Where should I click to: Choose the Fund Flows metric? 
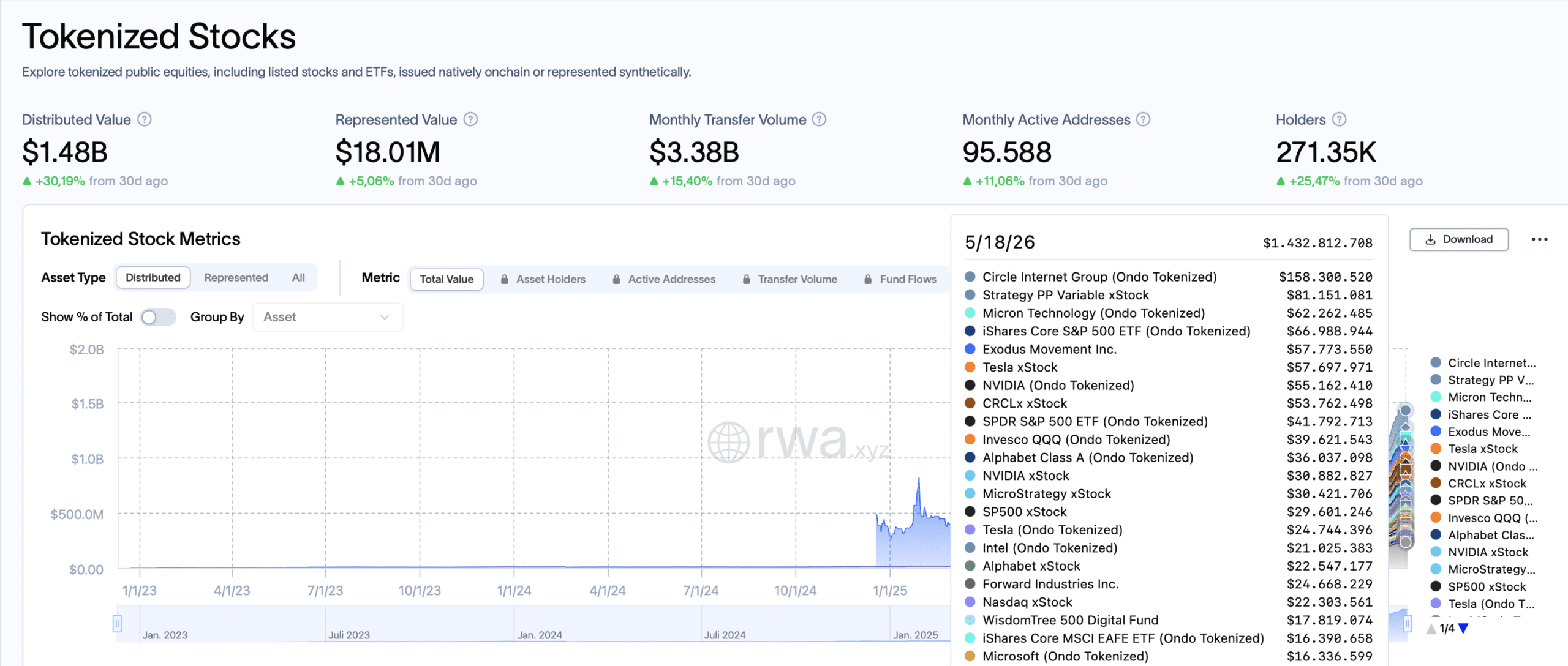pyautogui.click(x=900, y=279)
